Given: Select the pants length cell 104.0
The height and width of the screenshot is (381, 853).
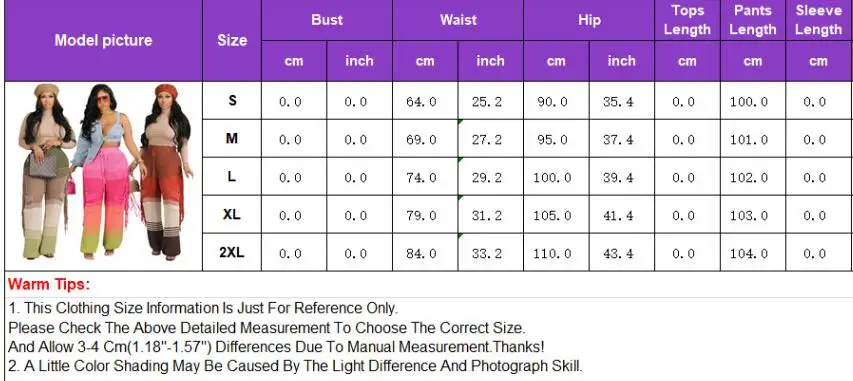Looking at the screenshot, I should pos(753,253).
